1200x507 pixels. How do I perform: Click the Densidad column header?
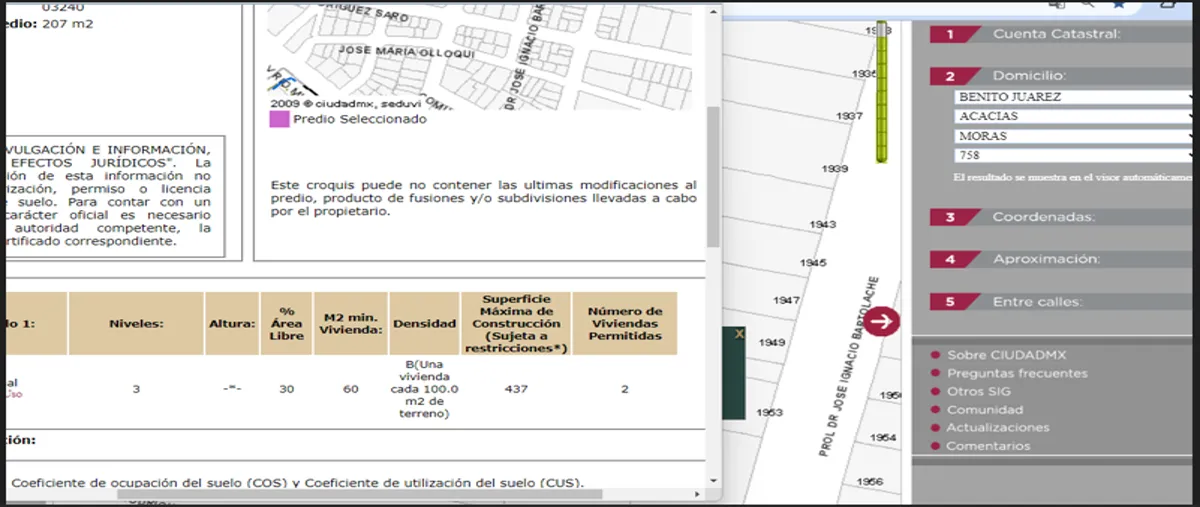424,324
